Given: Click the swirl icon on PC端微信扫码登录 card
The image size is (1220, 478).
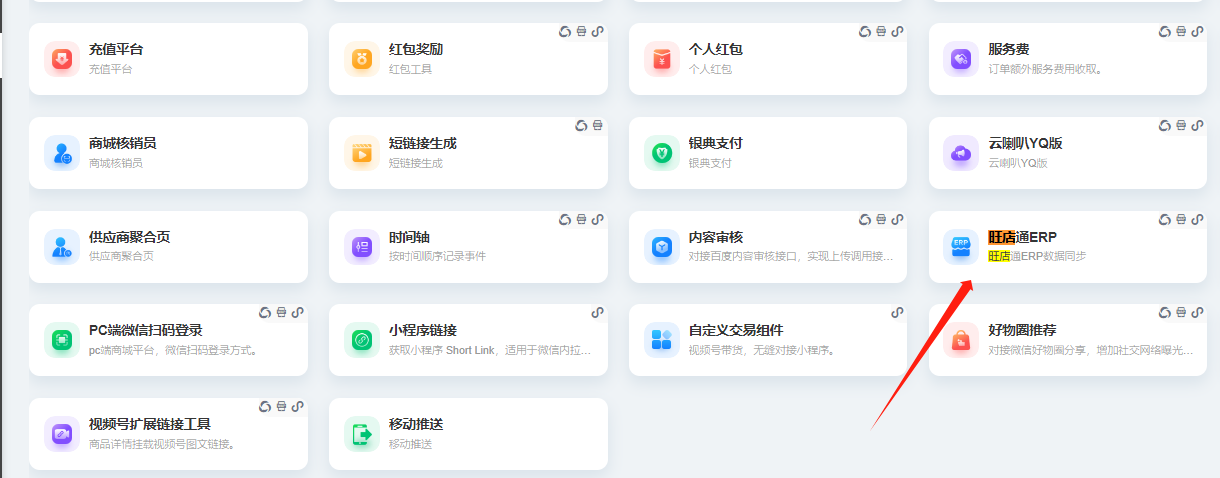Looking at the screenshot, I should pos(265,313).
